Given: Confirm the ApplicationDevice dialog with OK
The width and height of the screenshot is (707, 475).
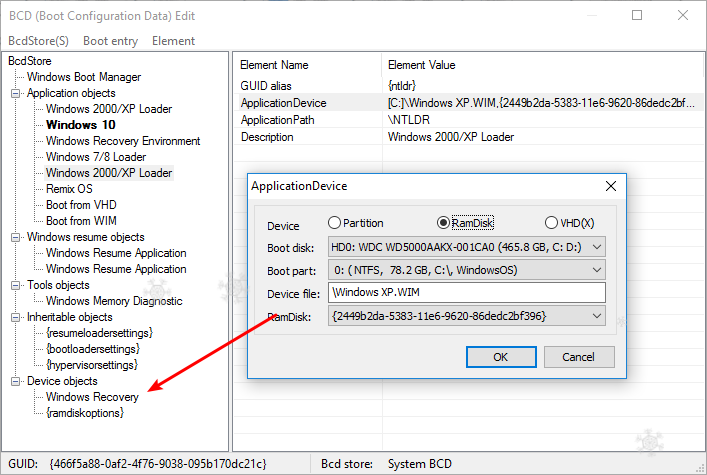Looking at the screenshot, I should pyautogui.click(x=501, y=357).
